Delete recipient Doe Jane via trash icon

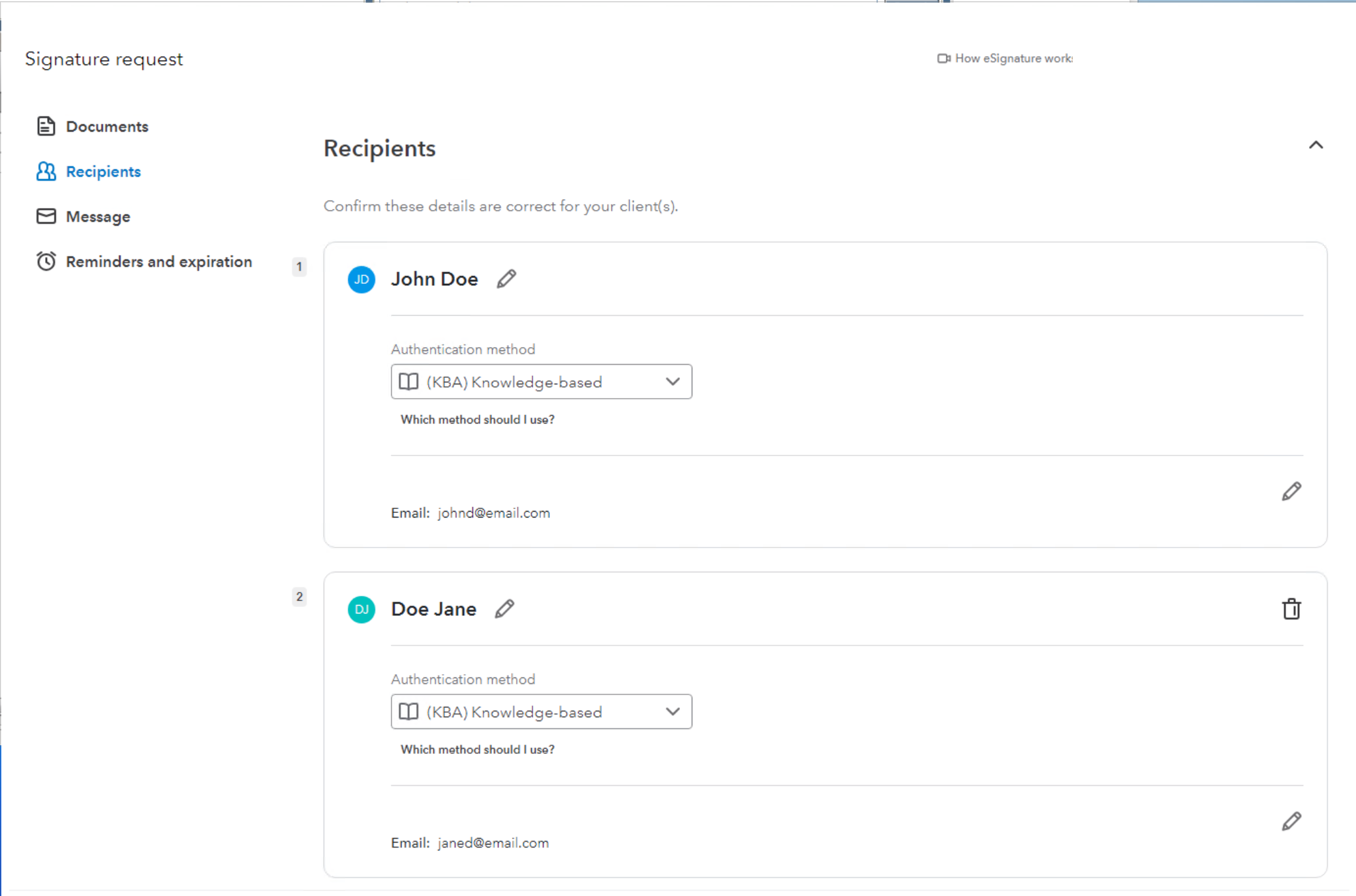1291,608
